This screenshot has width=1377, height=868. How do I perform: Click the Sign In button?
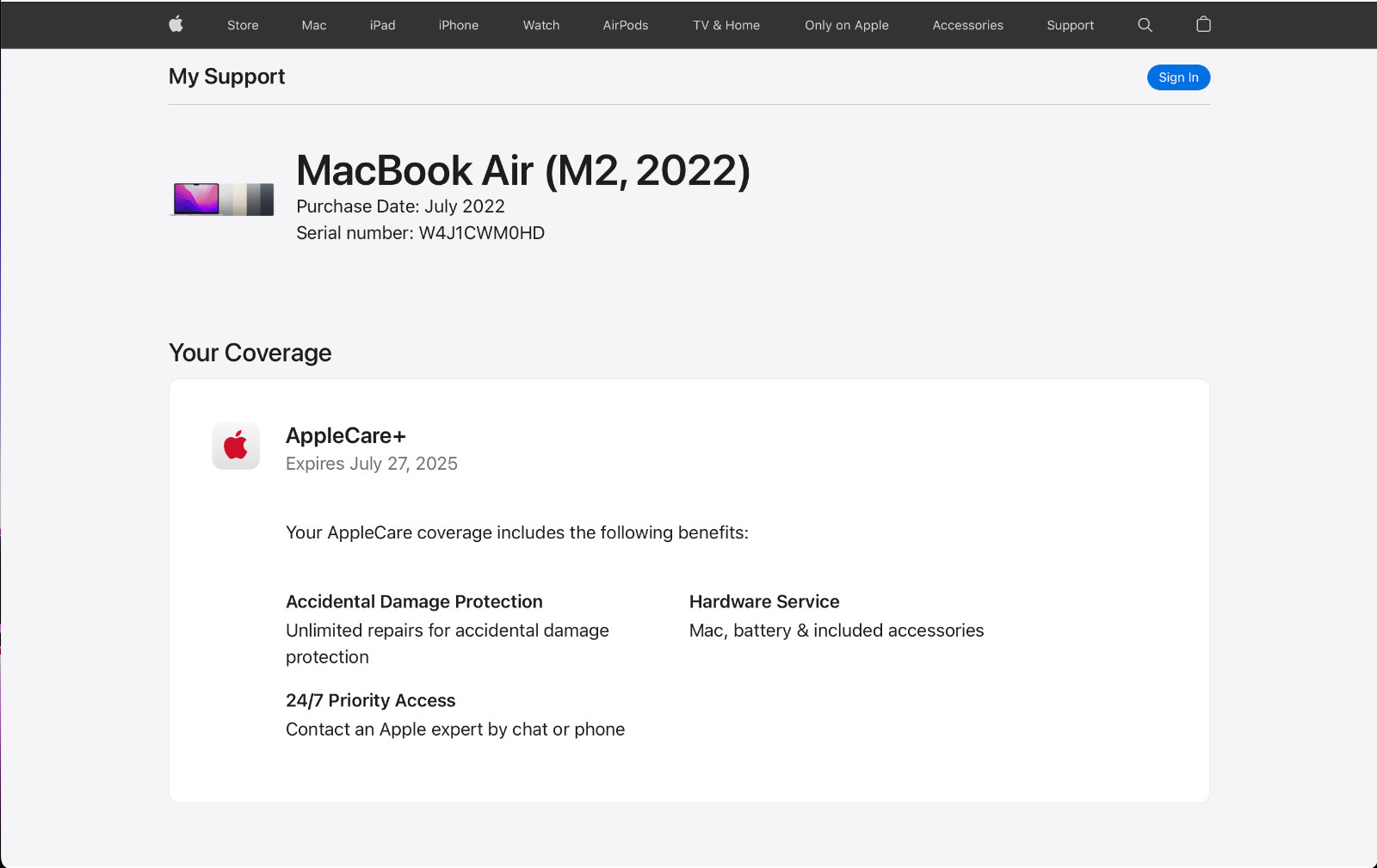point(1178,77)
